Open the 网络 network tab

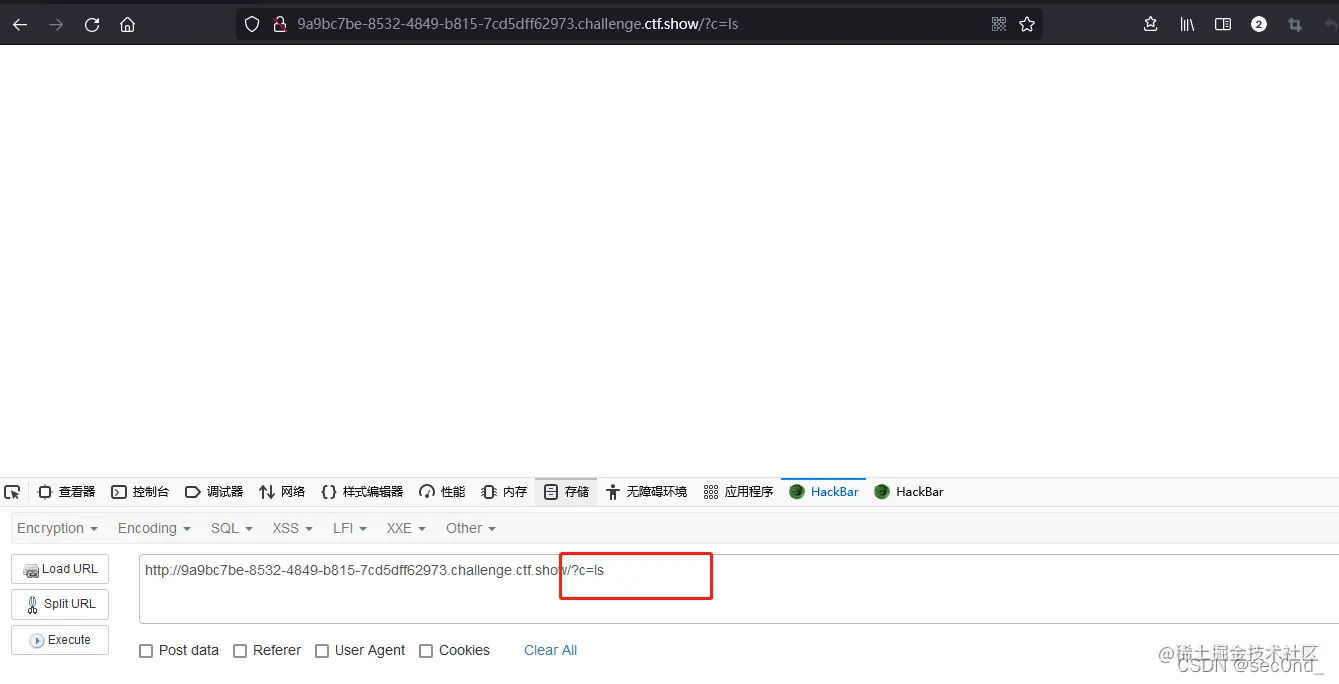[282, 492]
